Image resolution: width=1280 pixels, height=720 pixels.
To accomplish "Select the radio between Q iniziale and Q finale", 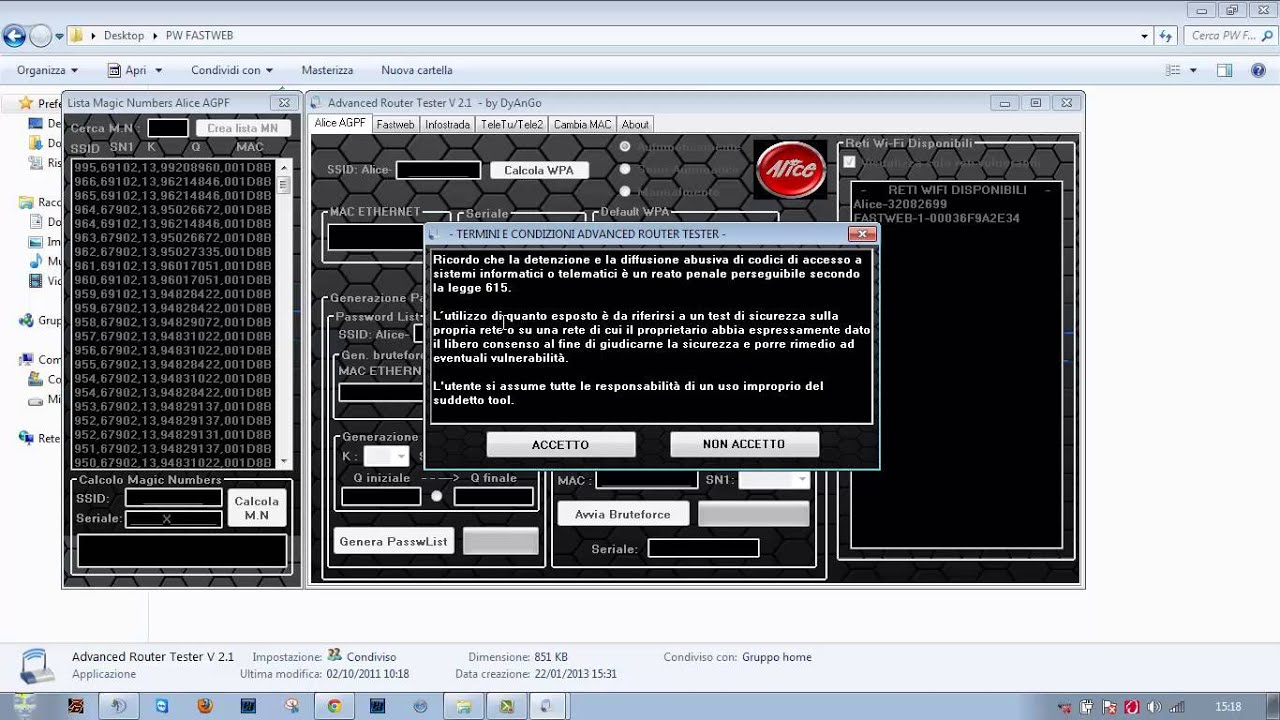I will point(436,496).
